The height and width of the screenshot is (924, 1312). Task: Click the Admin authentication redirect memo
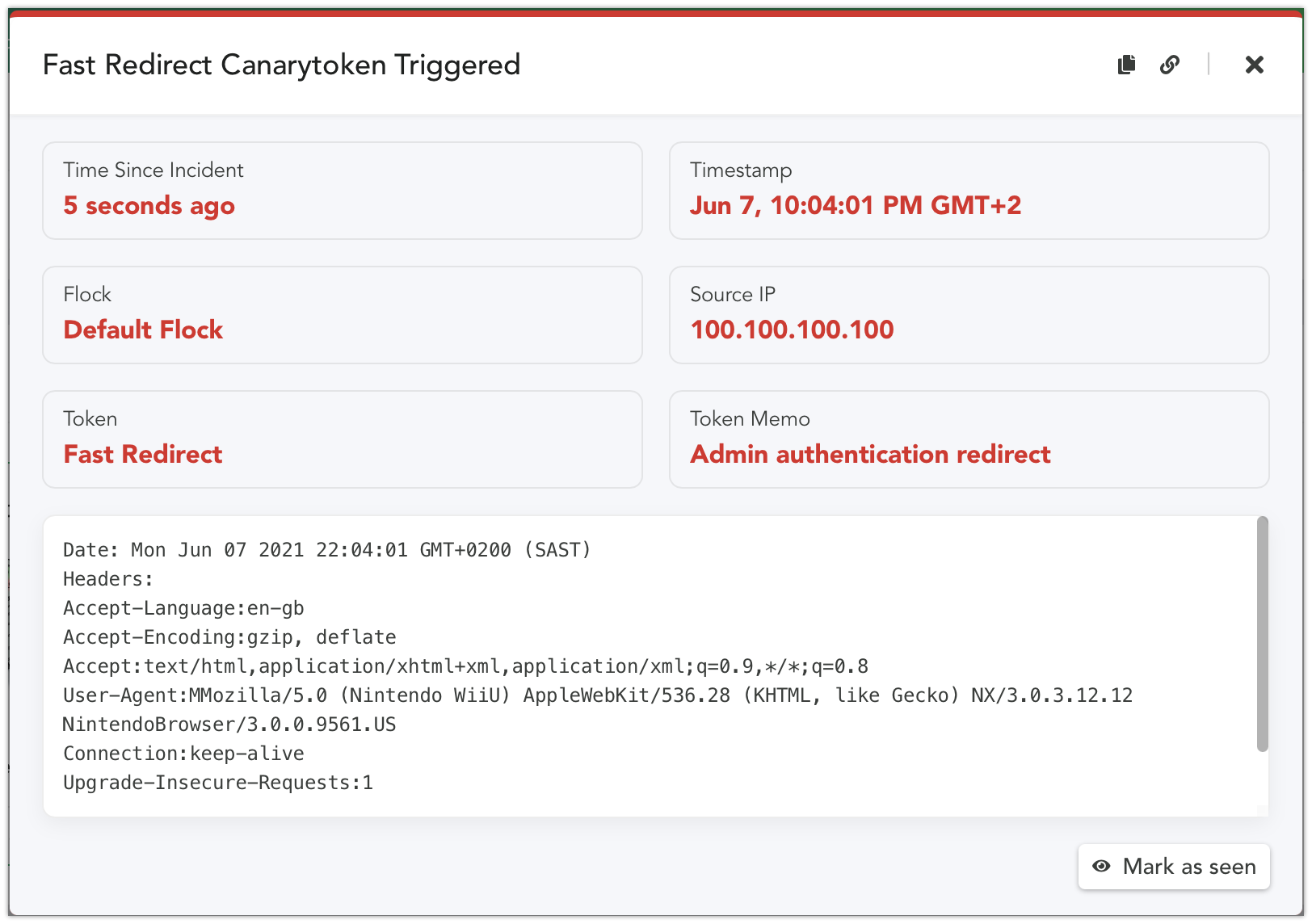pyautogui.click(x=870, y=454)
